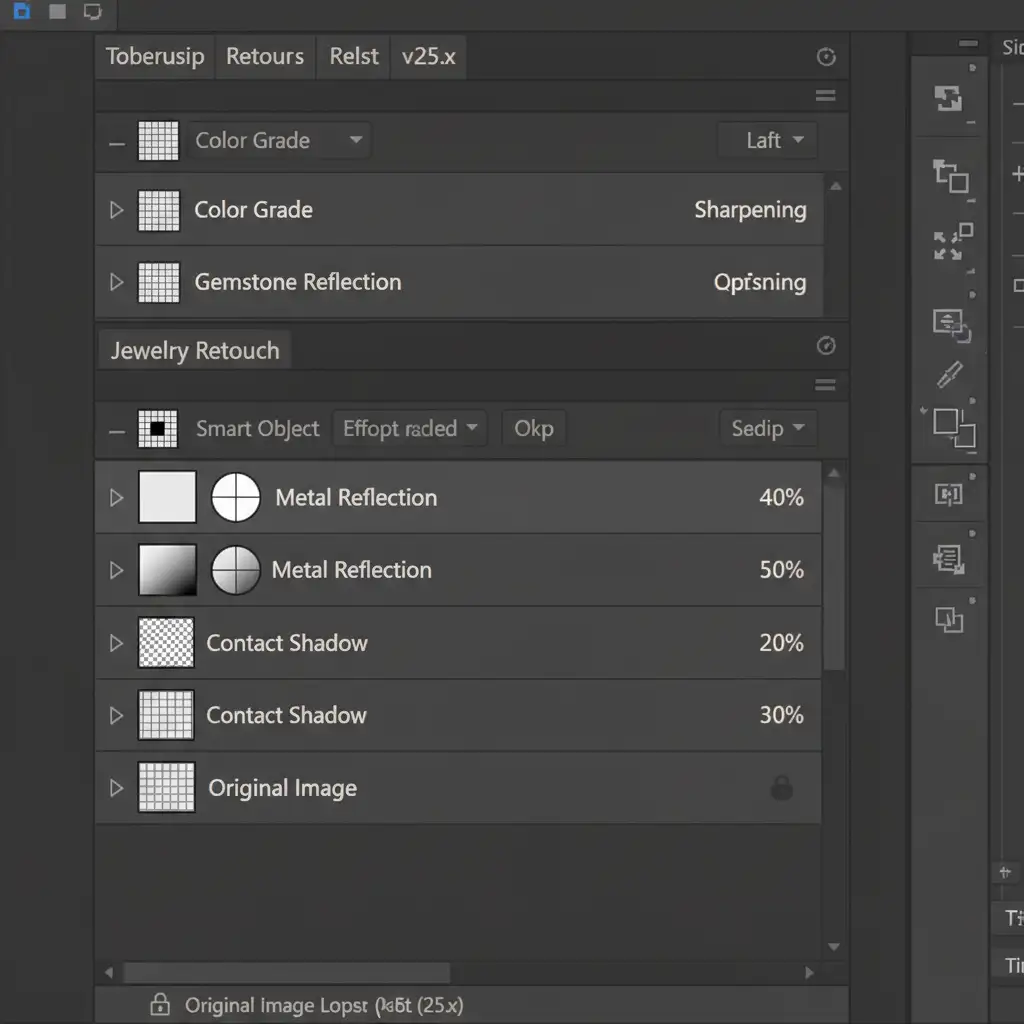Select the eyedropper brush icon in right toolbar
This screenshot has height=1024, width=1024.
(x=949, y=374)
